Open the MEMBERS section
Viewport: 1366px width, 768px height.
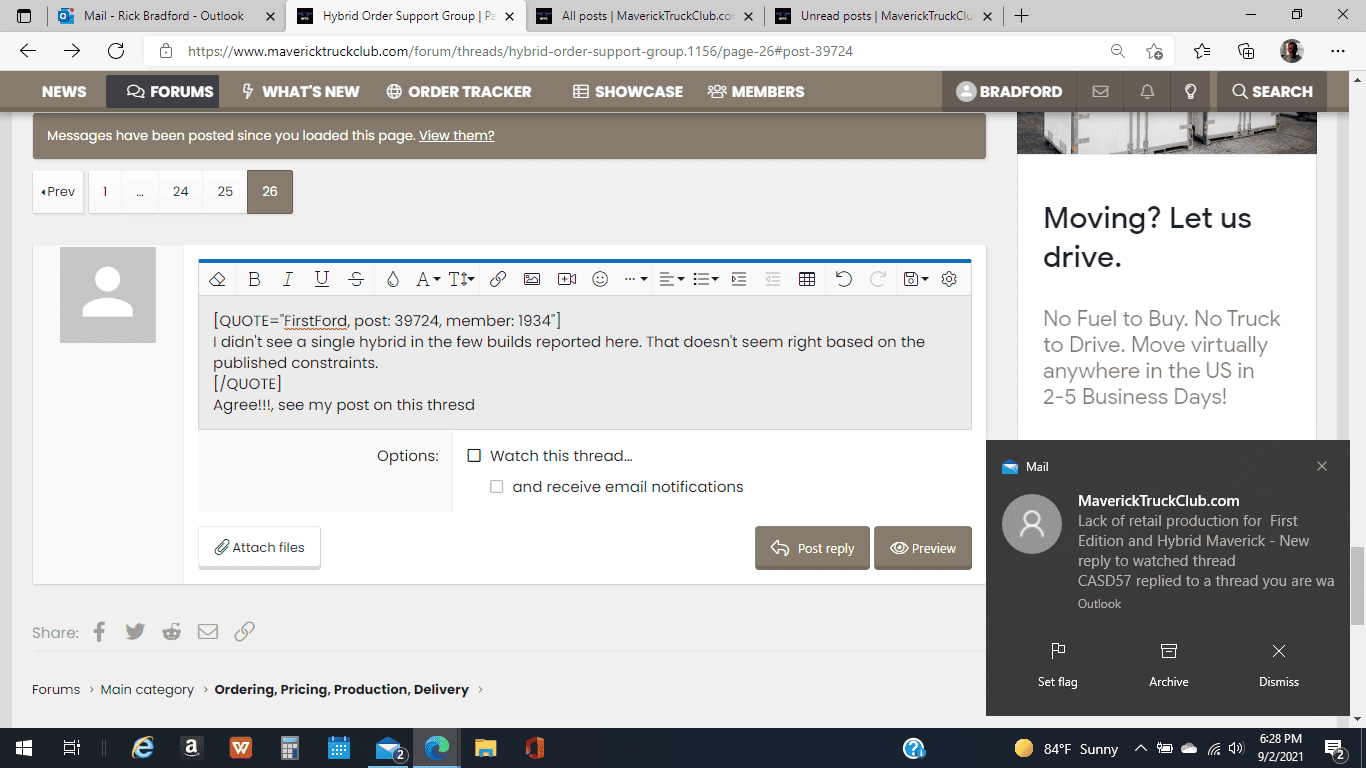[x=755, y=91]
